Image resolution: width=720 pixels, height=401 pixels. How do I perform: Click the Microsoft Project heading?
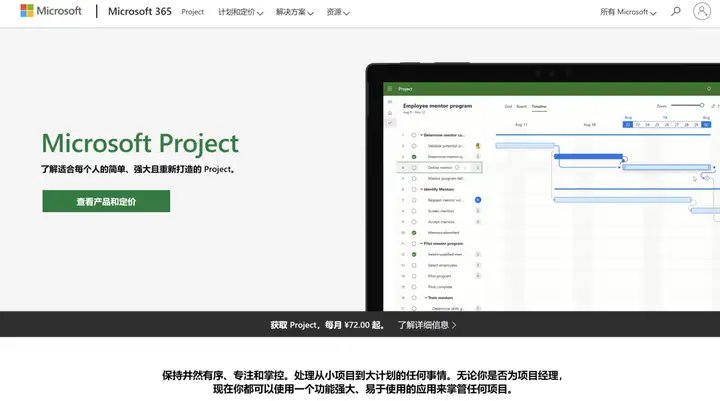point(140,143)
